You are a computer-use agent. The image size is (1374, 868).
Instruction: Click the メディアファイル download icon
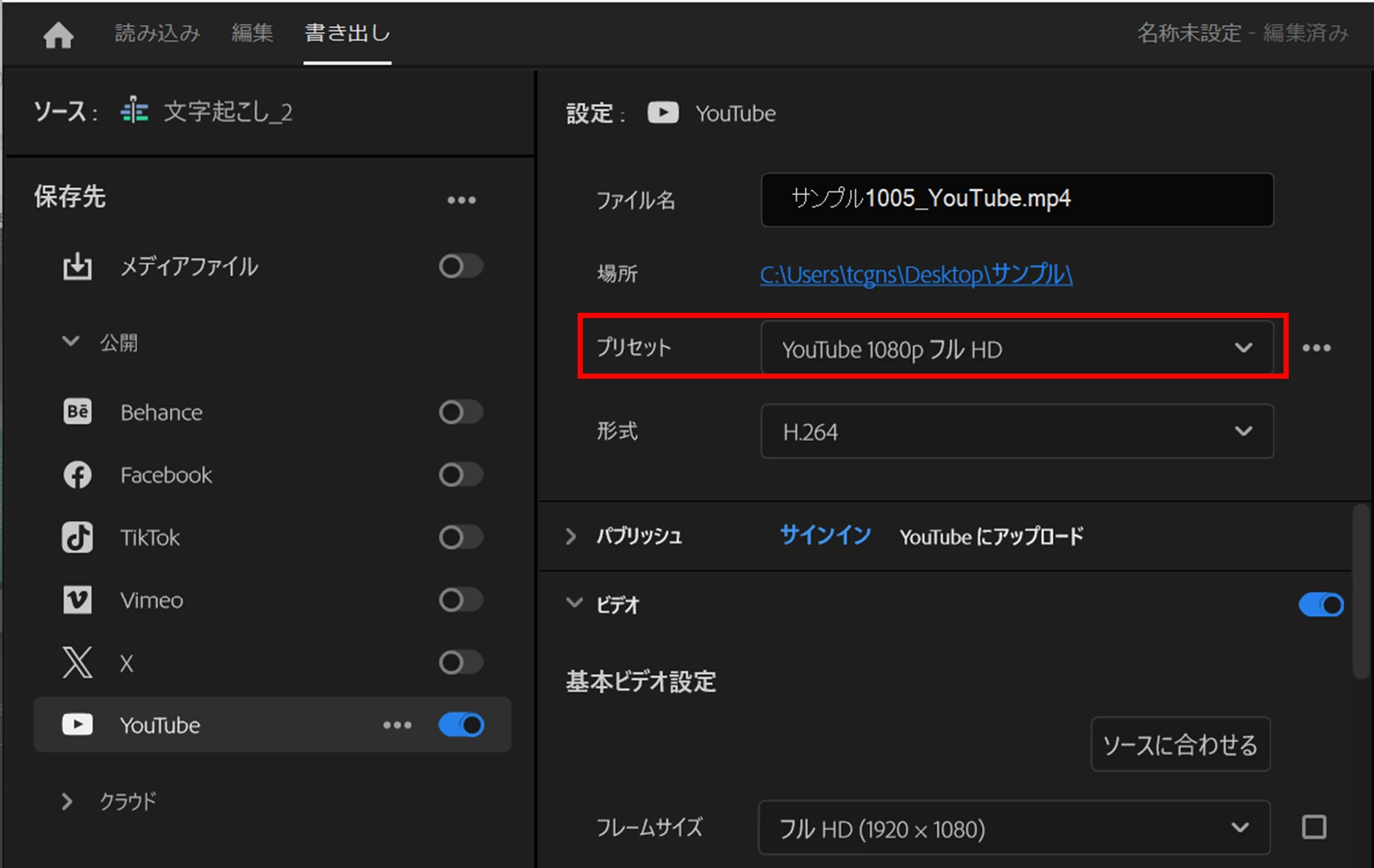coord(77,266)
